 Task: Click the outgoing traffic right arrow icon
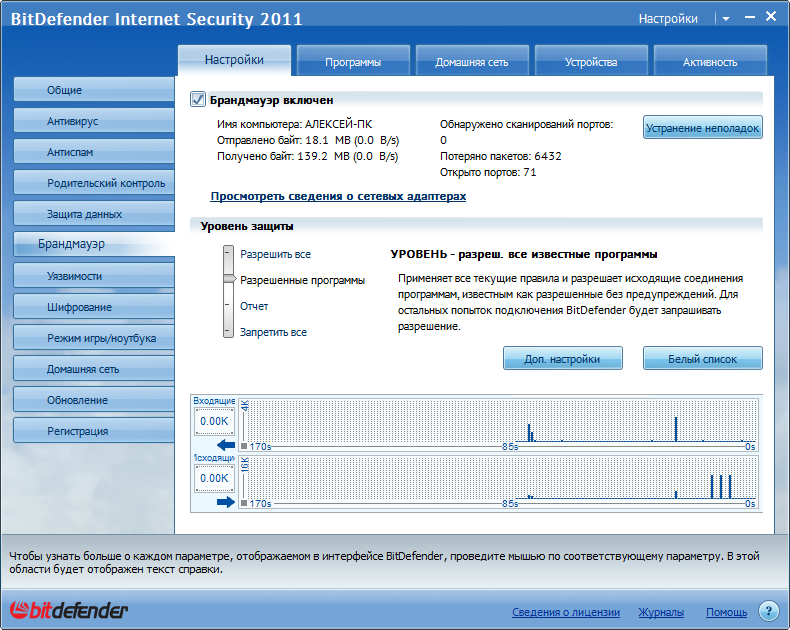226,502
